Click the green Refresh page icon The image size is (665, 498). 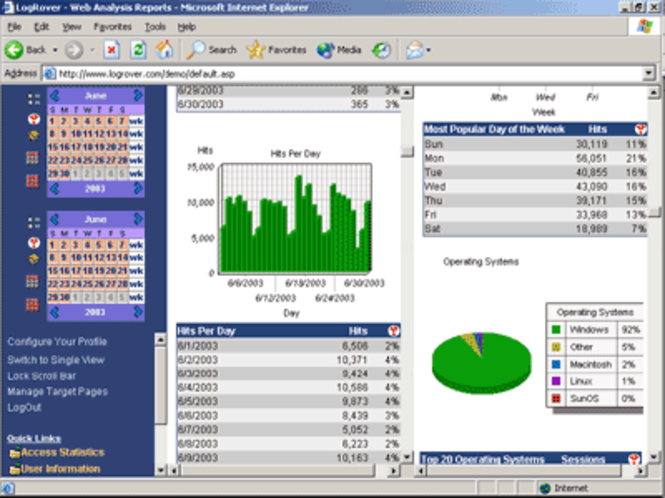(138, 50)
